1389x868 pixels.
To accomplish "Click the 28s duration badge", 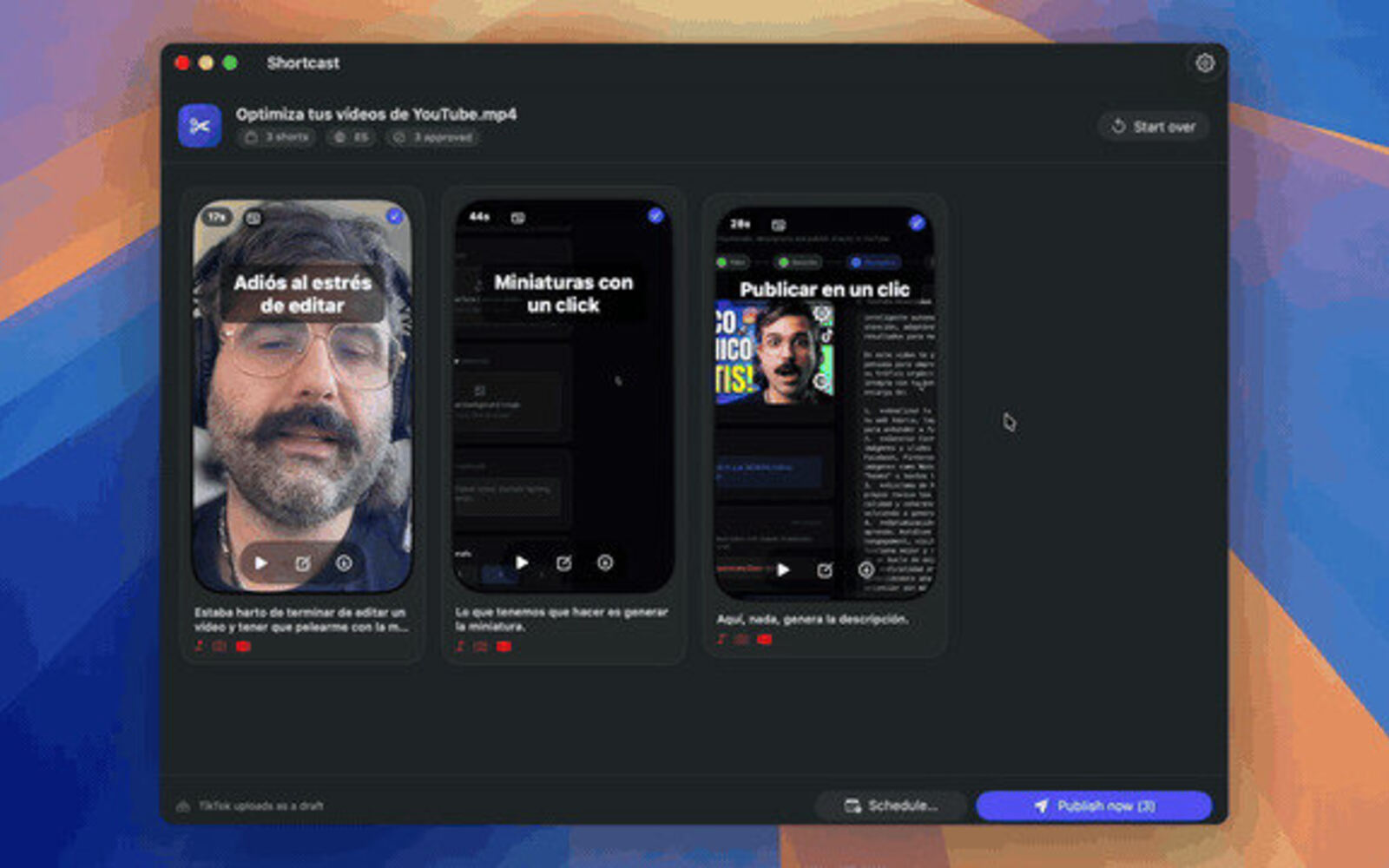I will pyautogui.click(x=740, y=223).
